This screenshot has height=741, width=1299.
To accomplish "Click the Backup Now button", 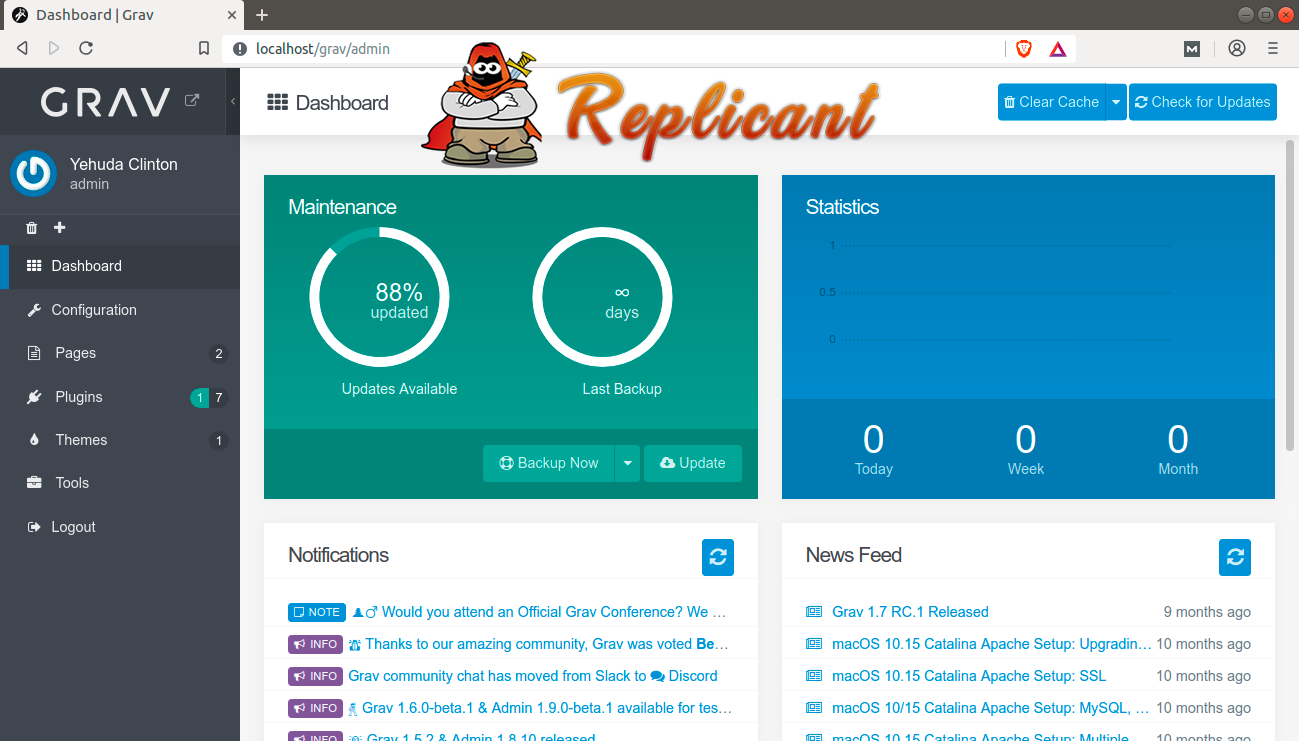I will coord(548,463).
